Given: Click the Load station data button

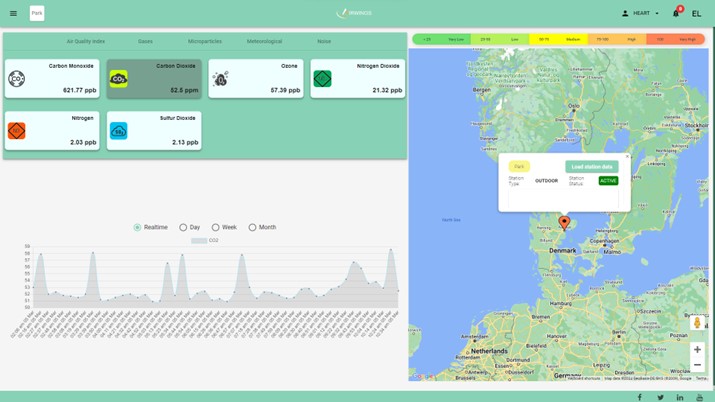Looking at the screenshot, I should [591, 167].
